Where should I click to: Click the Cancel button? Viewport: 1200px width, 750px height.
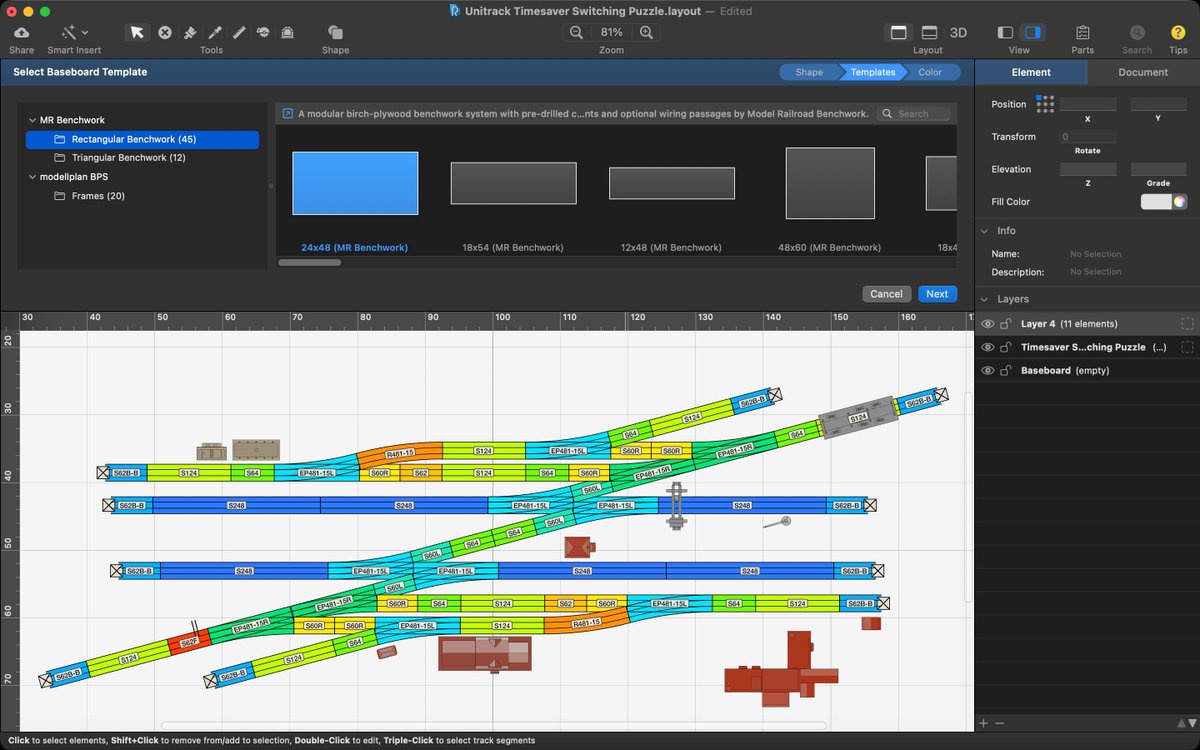tap(886, 294)
